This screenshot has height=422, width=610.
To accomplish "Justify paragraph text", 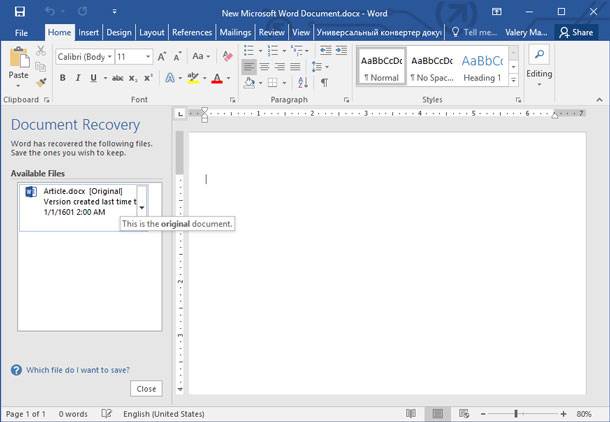I will point(295,67).
